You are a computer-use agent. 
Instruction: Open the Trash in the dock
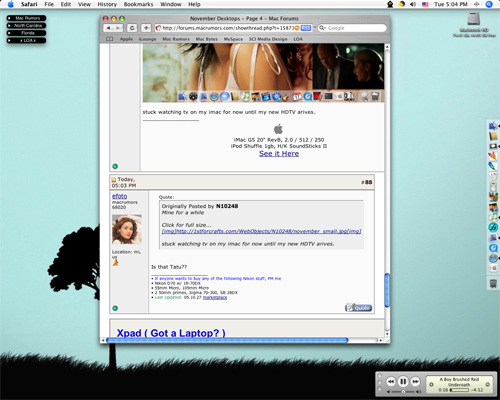pyautogui.click(x=493, y=284)
